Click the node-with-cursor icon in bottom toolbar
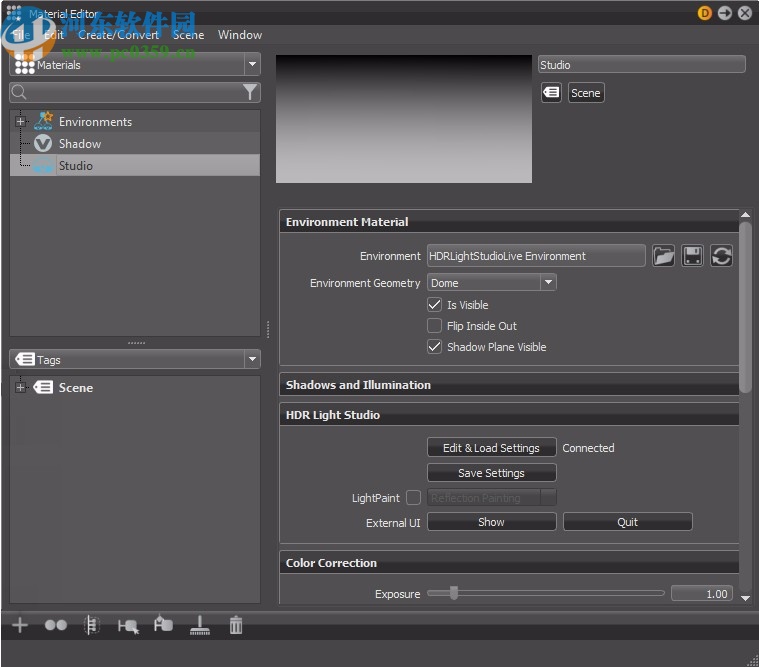The image size is (759, 667). click(128, 626)
